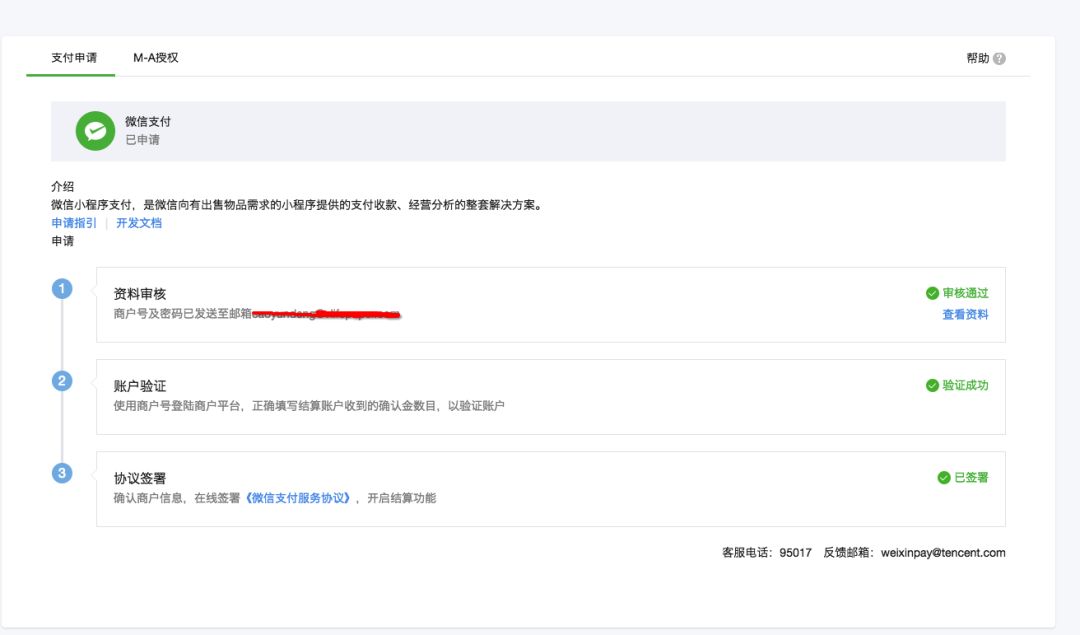This screenshot has height=635, width=1080.
Task: Open the 开发文档 link
Action: (138, 223)
